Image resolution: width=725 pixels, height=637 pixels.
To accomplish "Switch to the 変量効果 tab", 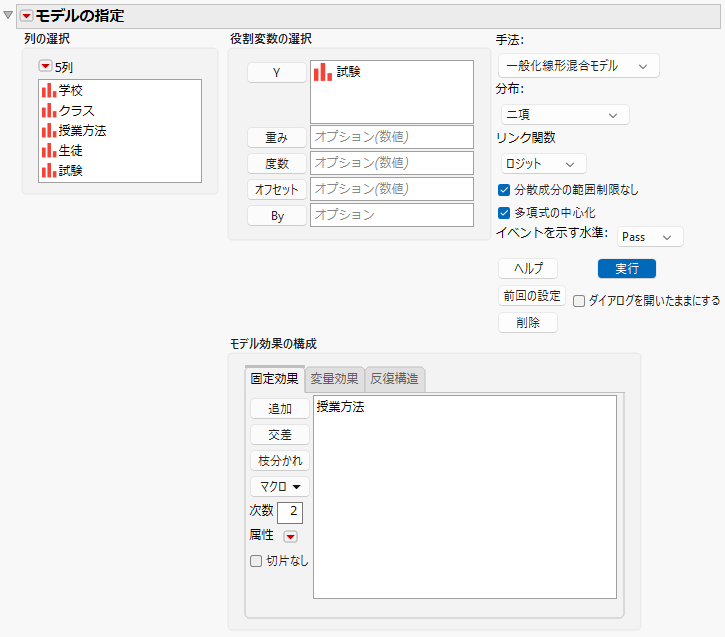I will pyautogui.click(x=334, y=379).
